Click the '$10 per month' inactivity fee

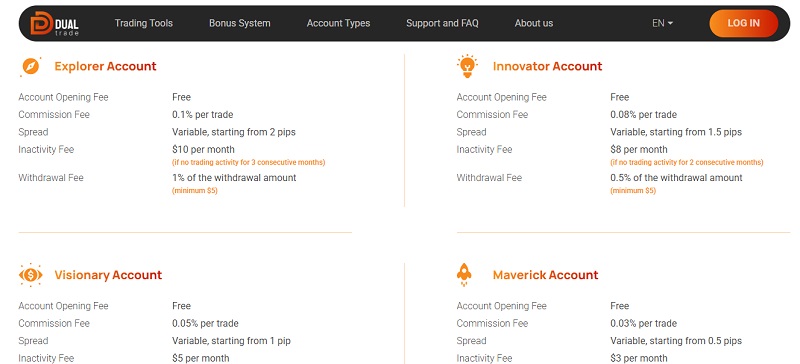(204, 150)
